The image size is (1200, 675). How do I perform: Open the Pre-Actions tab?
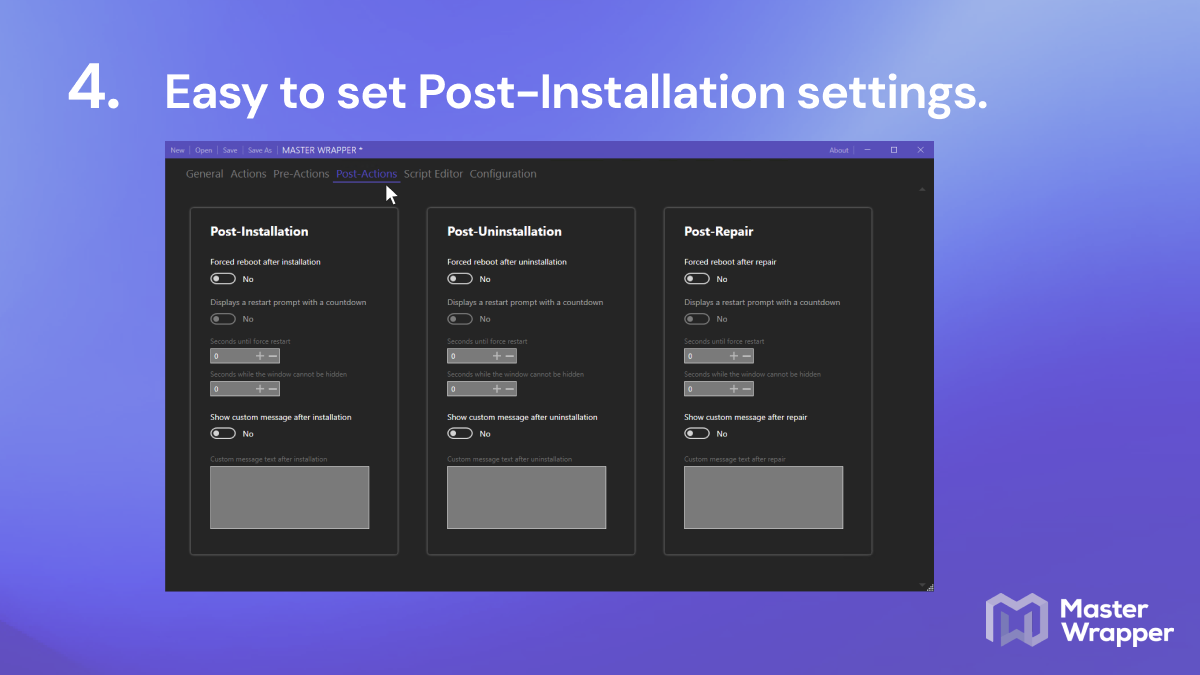[301, 174]
